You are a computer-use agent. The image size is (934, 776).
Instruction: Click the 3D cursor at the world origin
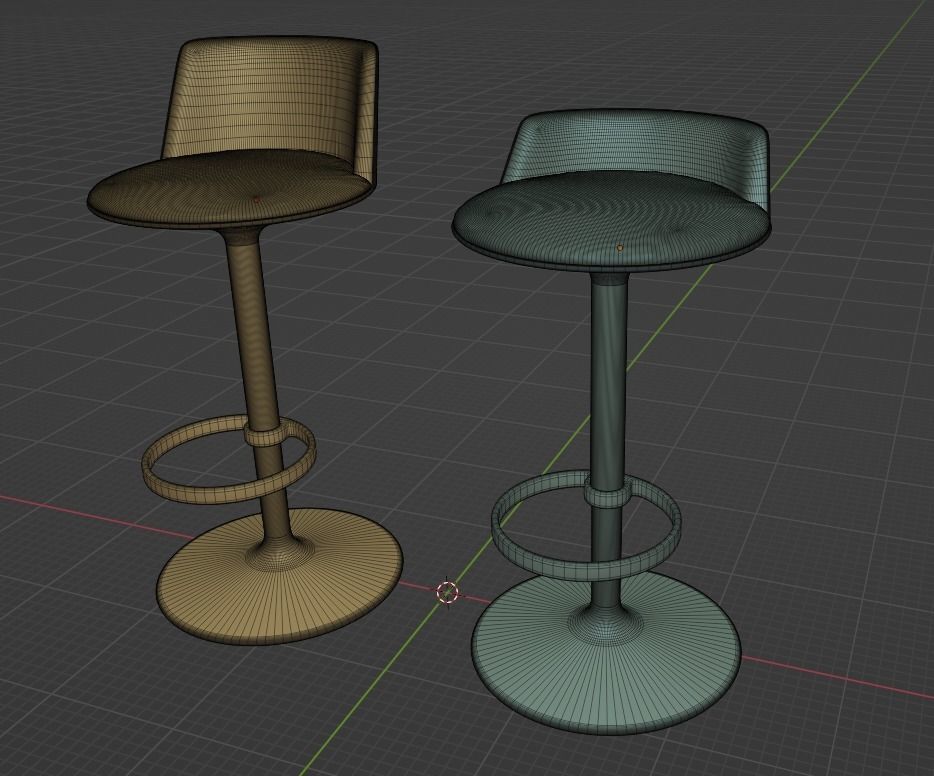[447, 591]
